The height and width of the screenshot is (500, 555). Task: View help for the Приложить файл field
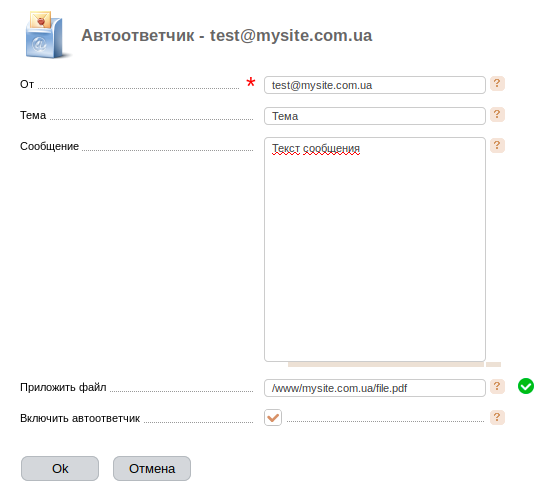497,386
